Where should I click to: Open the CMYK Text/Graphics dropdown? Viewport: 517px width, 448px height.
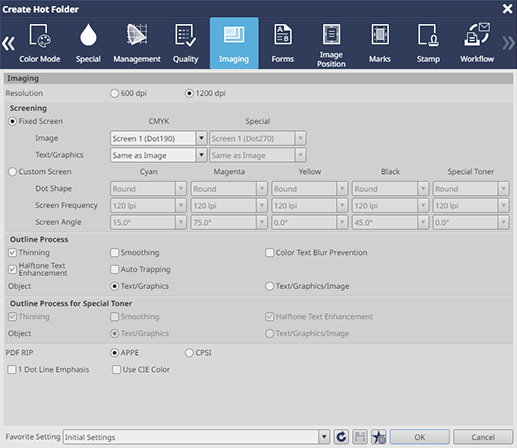tap(201, 155)
